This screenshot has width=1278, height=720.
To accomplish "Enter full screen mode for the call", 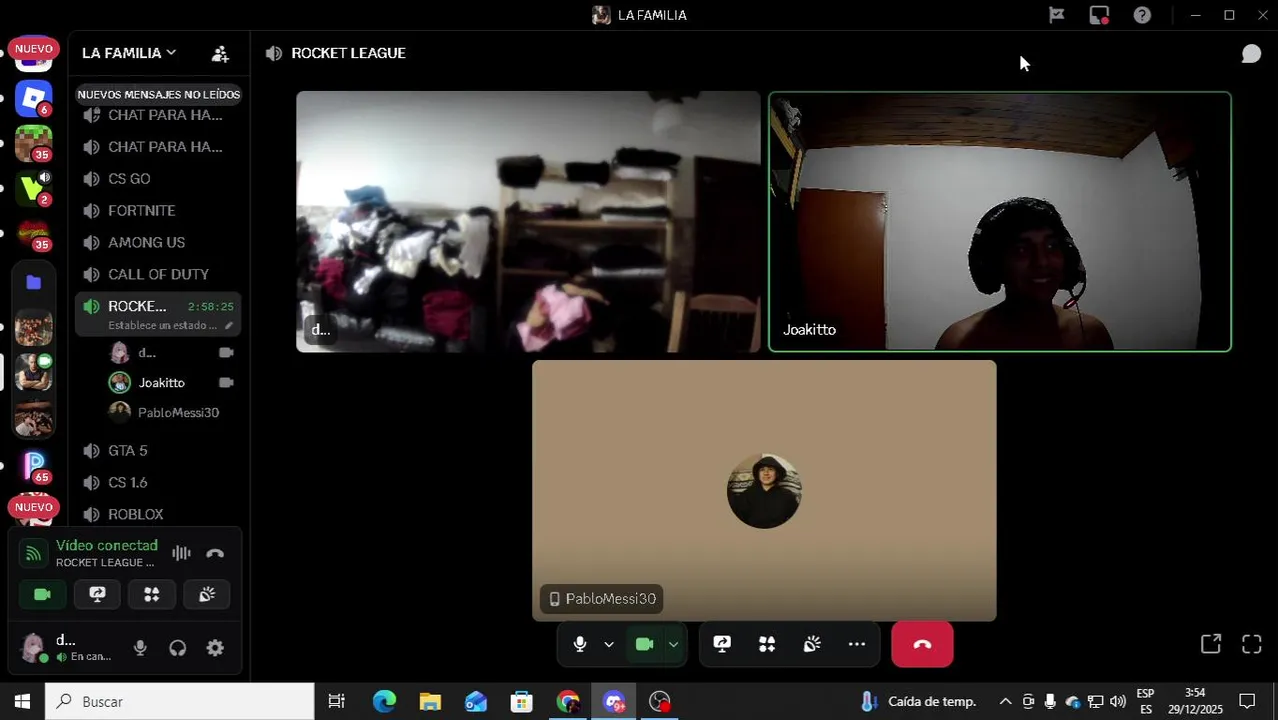I will [x=1251, y=644].
